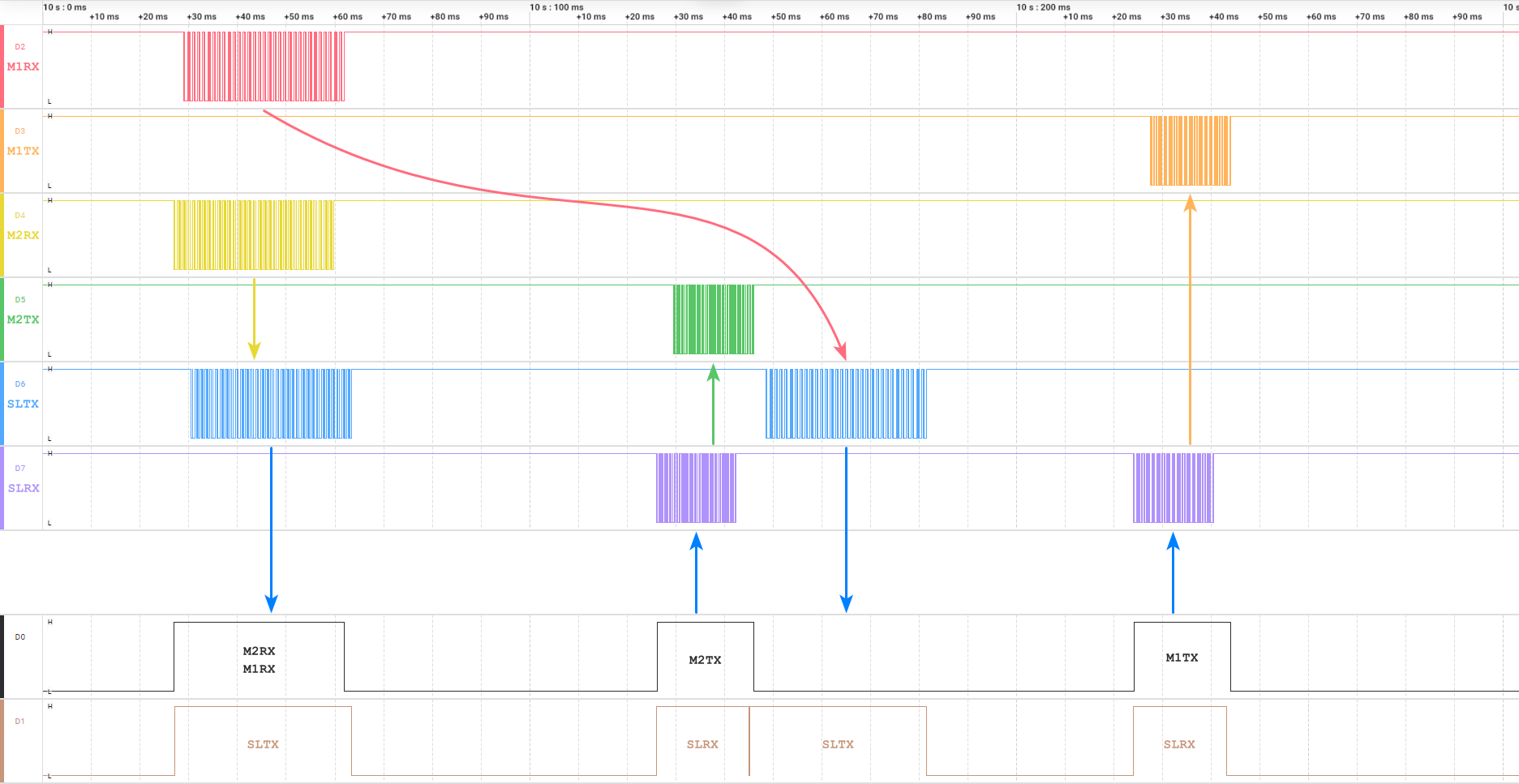Image resolution: width=1519 pixels, height=784 pixels.
Task: Click the D0 pulse labeled M2RX M1RX
Action: click(259, 658)
